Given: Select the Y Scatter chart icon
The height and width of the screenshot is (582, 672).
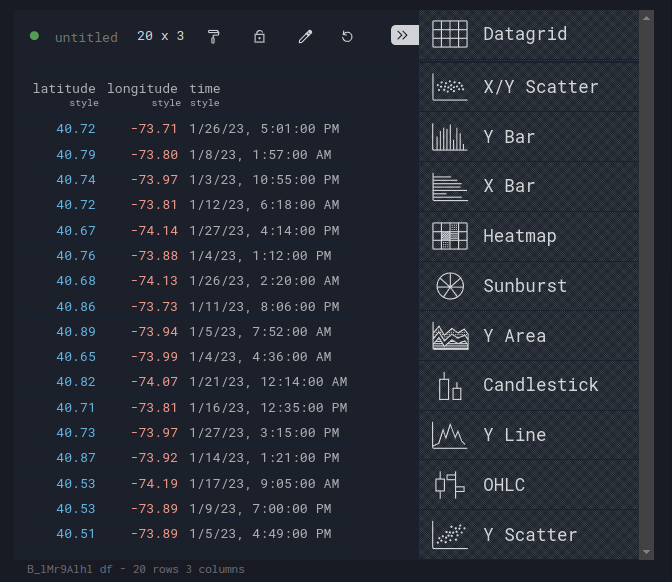Looking at the screenshot, I should point(450,535).
